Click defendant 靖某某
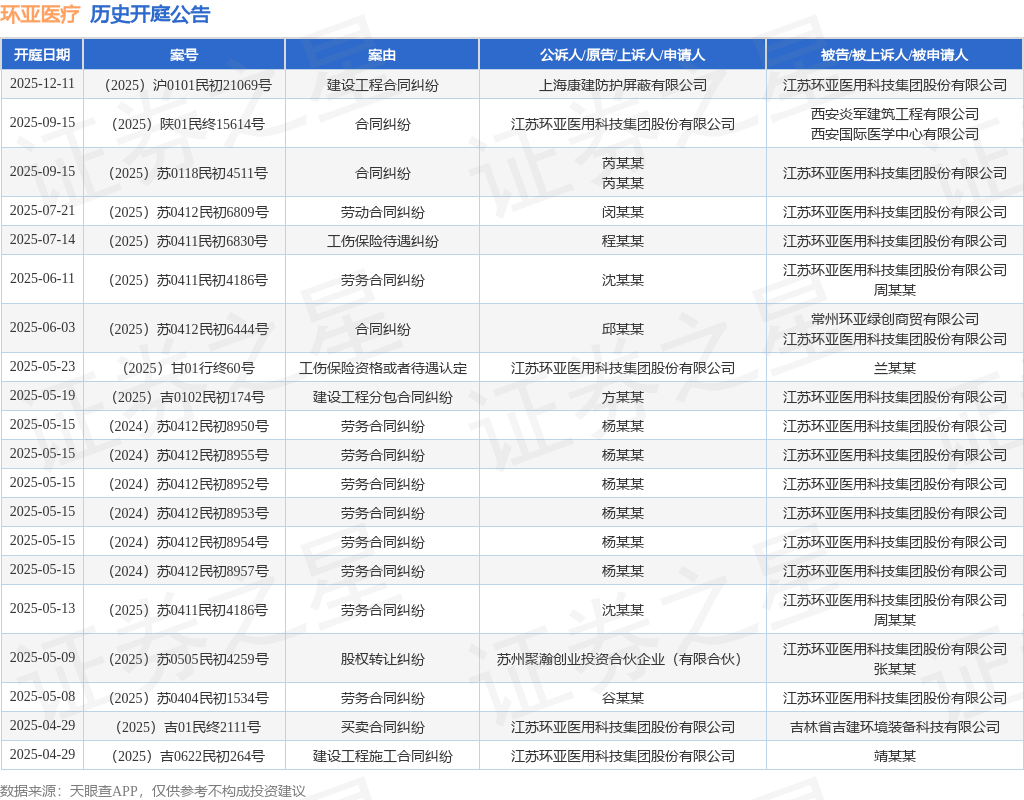The height and width of the screenshot is (800, 1024). pyautogui.click(x=895, y=756)
